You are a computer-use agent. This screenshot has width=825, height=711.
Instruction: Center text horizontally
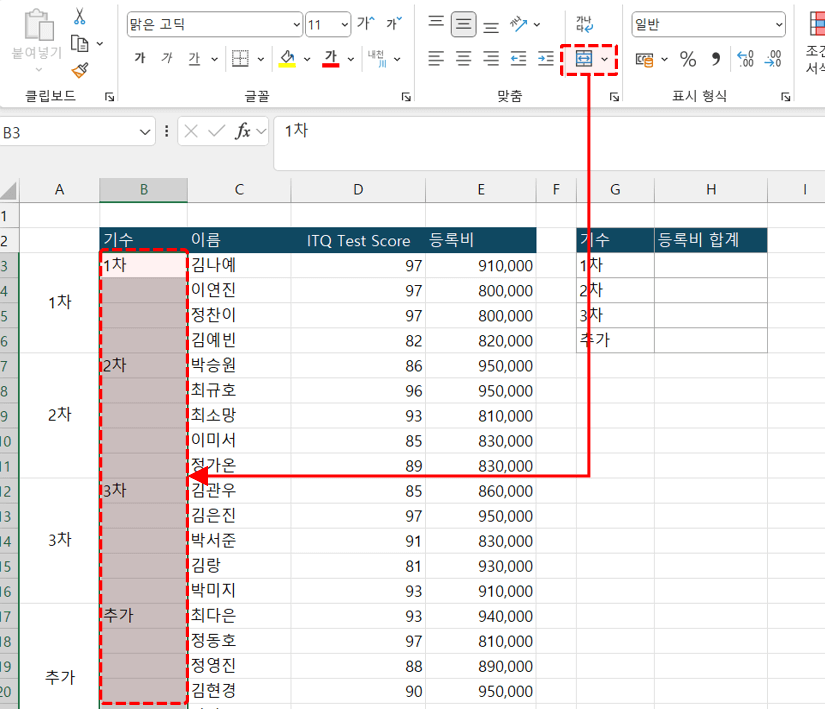pos(463,58)
